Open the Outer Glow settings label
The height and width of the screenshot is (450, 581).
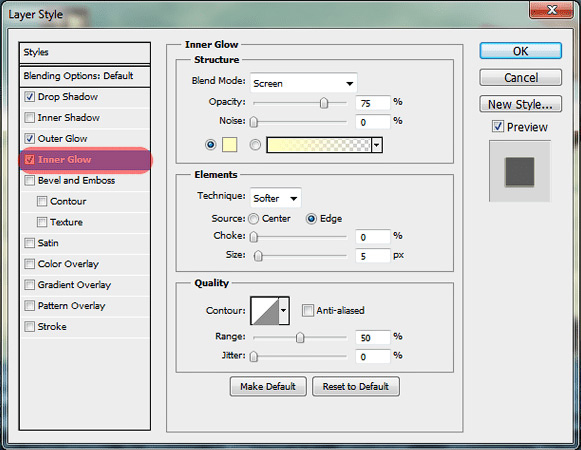(x=63, y=139)
